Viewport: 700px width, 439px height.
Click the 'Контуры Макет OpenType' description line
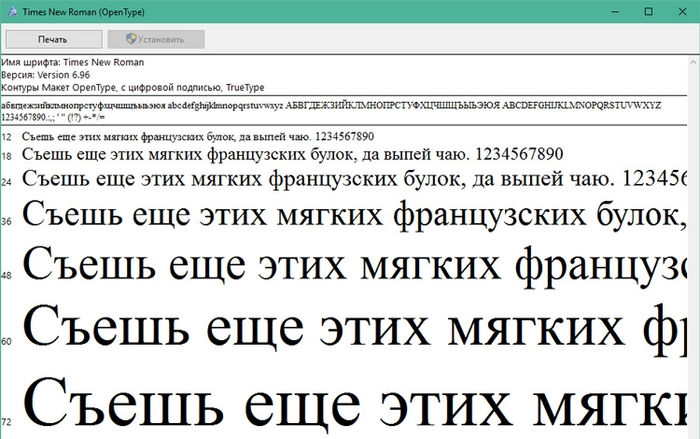coord(128,87)
